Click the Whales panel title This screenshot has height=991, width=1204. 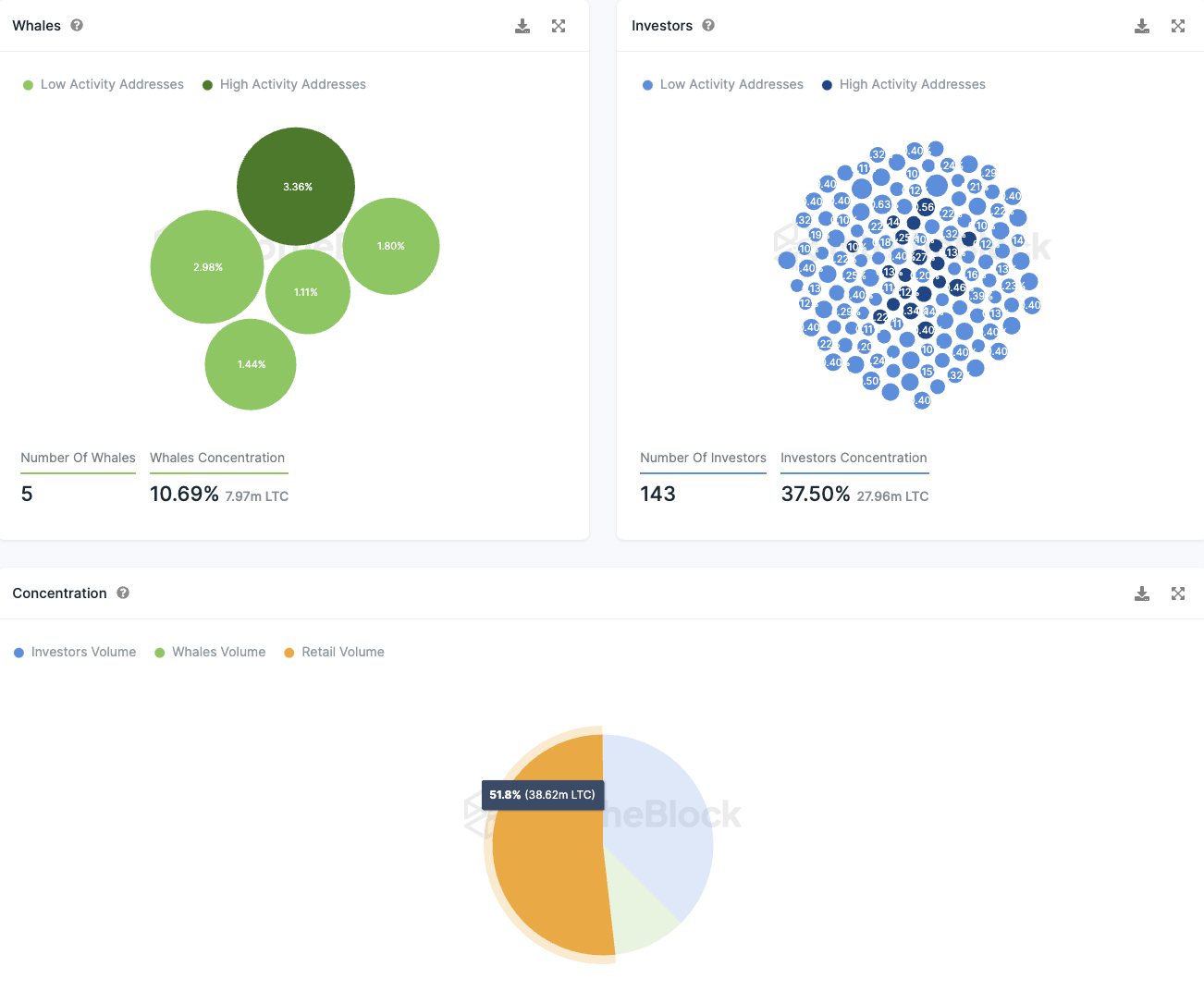click(36, 26)
